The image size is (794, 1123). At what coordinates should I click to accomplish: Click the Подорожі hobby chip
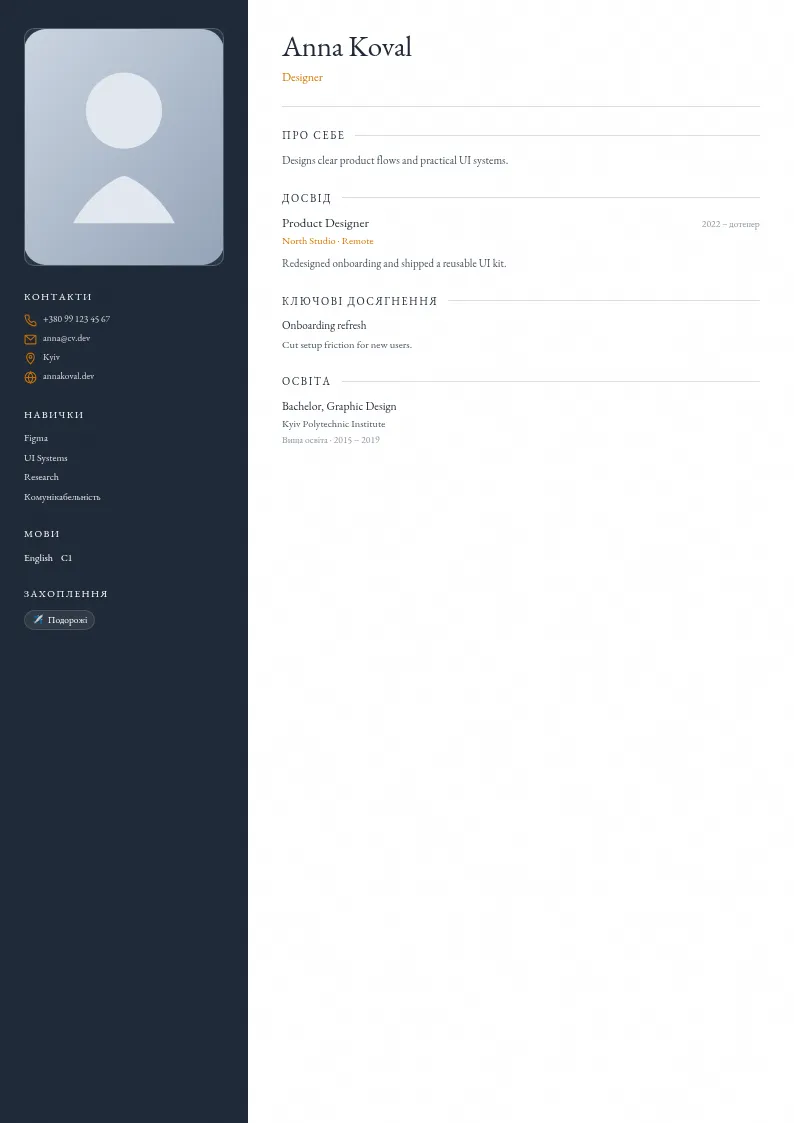(59, 620)
